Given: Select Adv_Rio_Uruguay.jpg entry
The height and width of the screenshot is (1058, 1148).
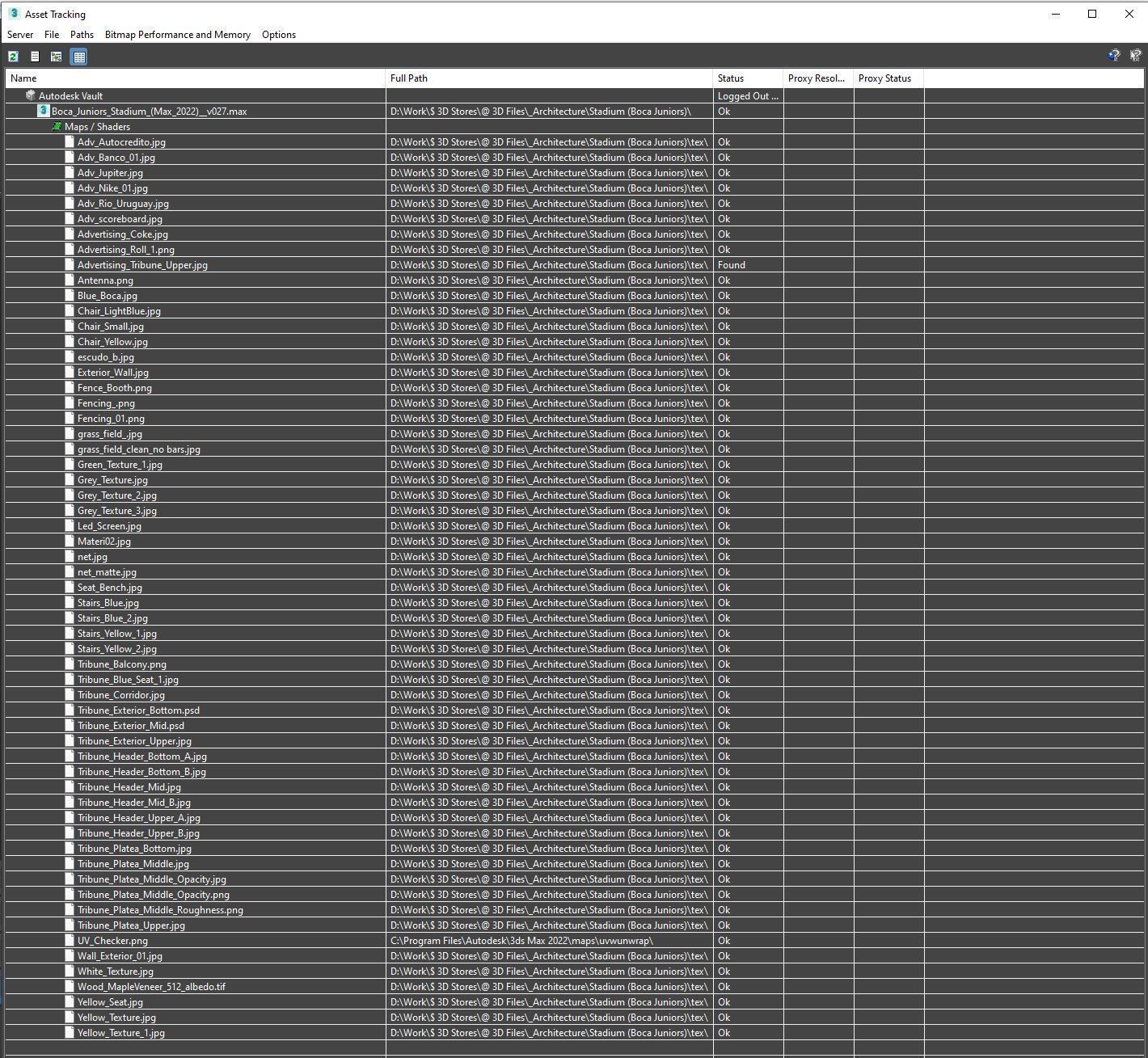Looking at the screenshot, I should click(123, 203).
